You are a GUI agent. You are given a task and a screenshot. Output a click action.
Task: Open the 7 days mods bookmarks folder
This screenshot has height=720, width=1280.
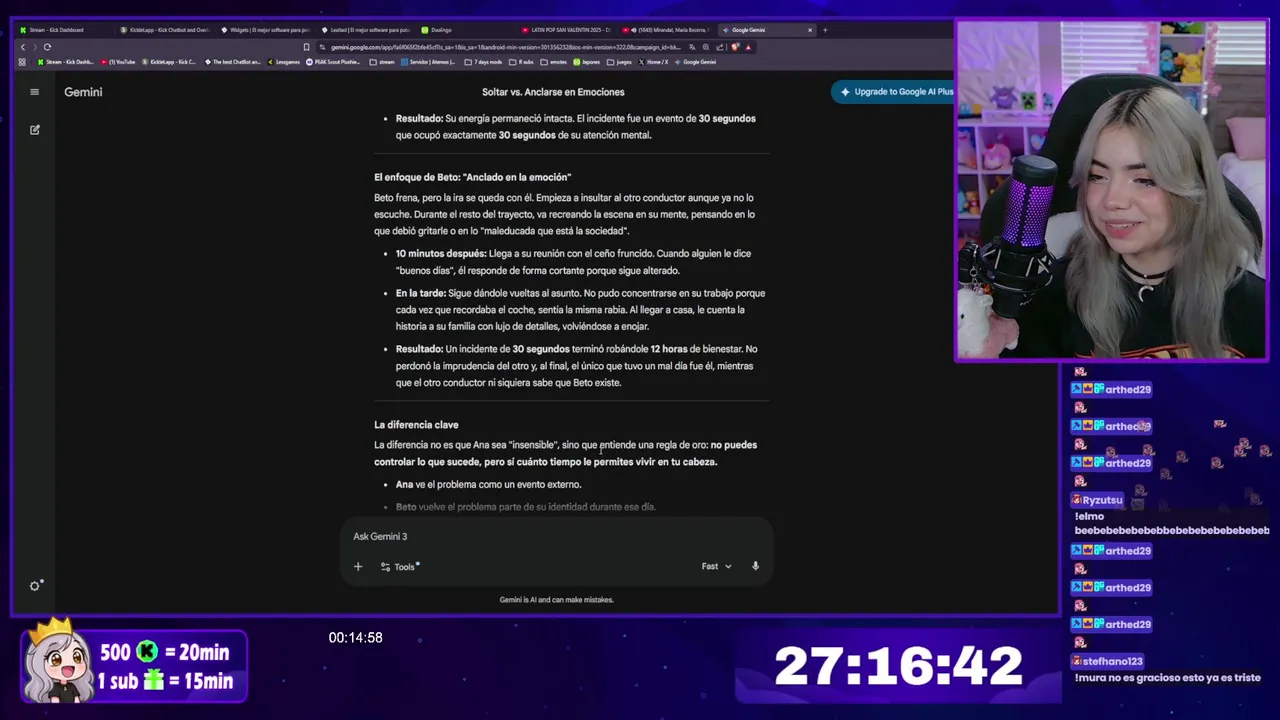[483, 62]
